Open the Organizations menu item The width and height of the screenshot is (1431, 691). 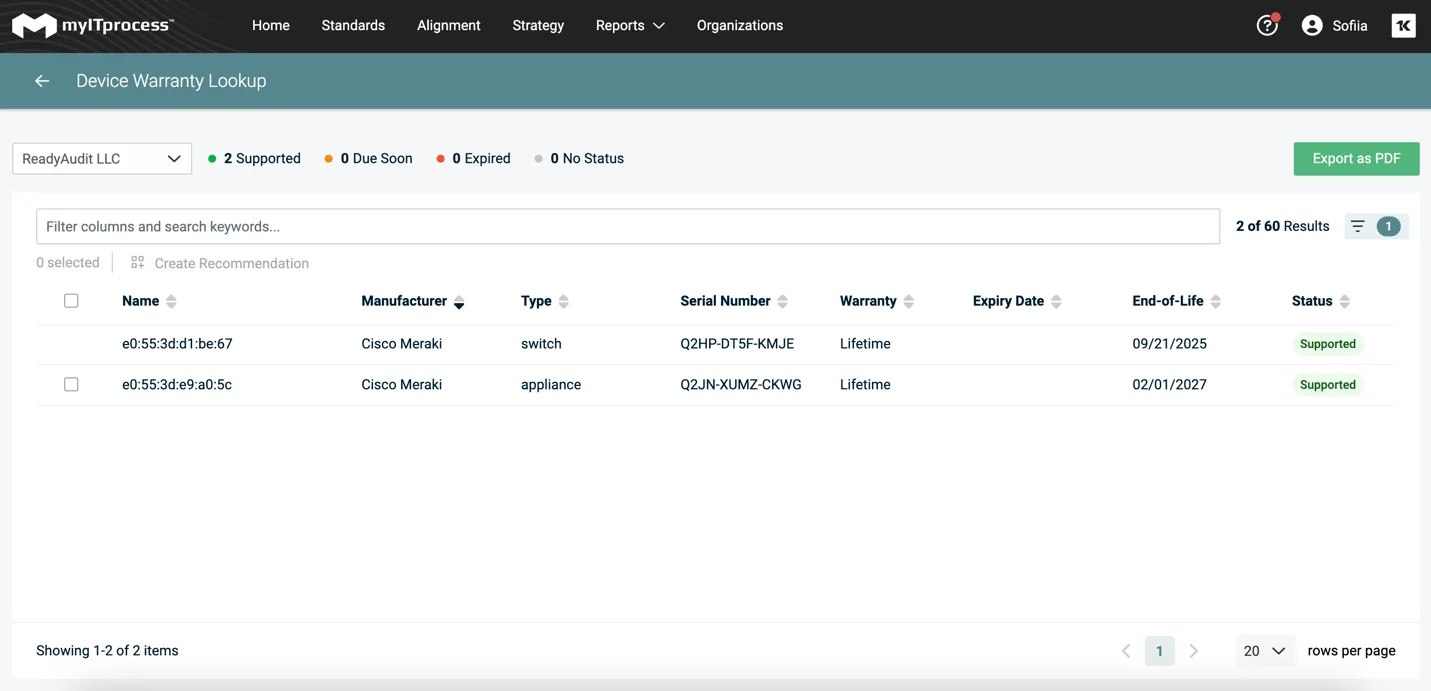[x=739, y=26]
